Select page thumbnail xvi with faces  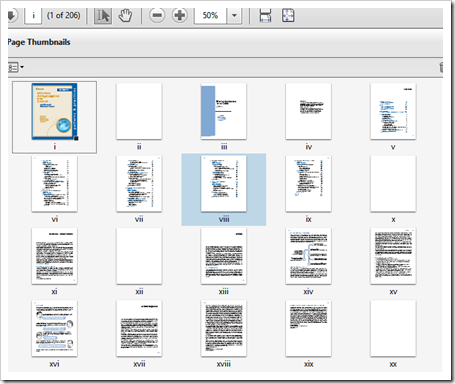click(x=54, y=328)
